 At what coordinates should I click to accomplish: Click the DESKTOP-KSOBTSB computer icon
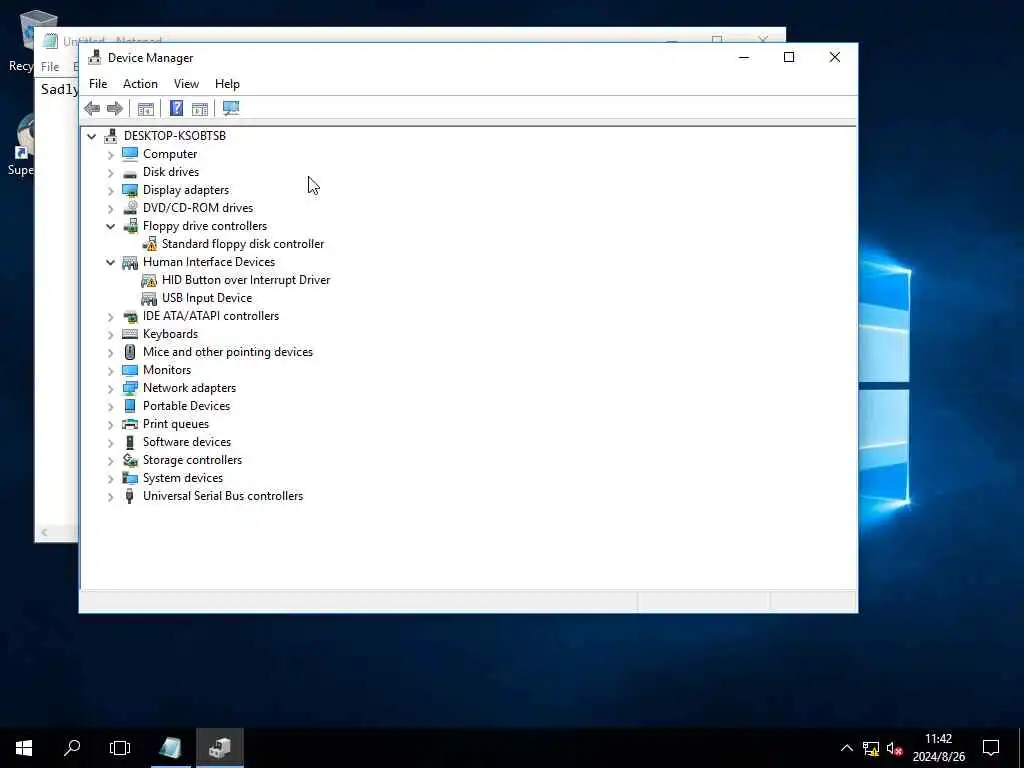pos(111,136)
